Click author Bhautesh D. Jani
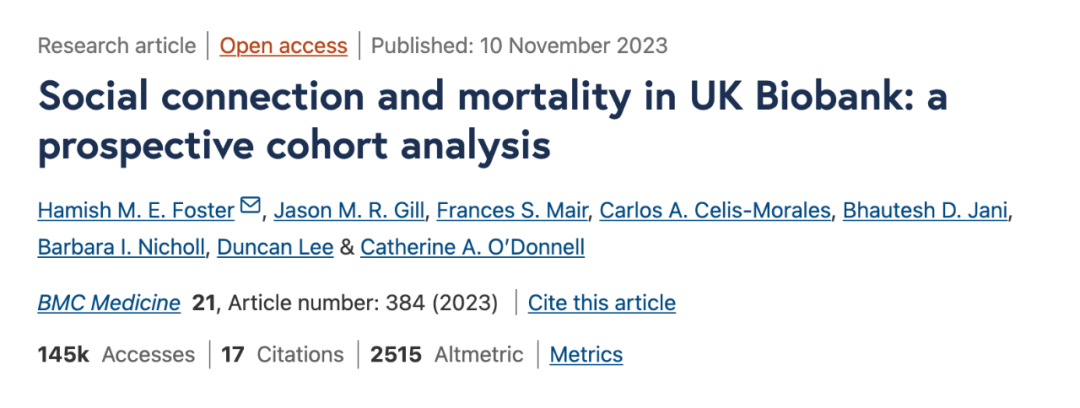This screenshot has height=408, width=1080. pos(928,210)
